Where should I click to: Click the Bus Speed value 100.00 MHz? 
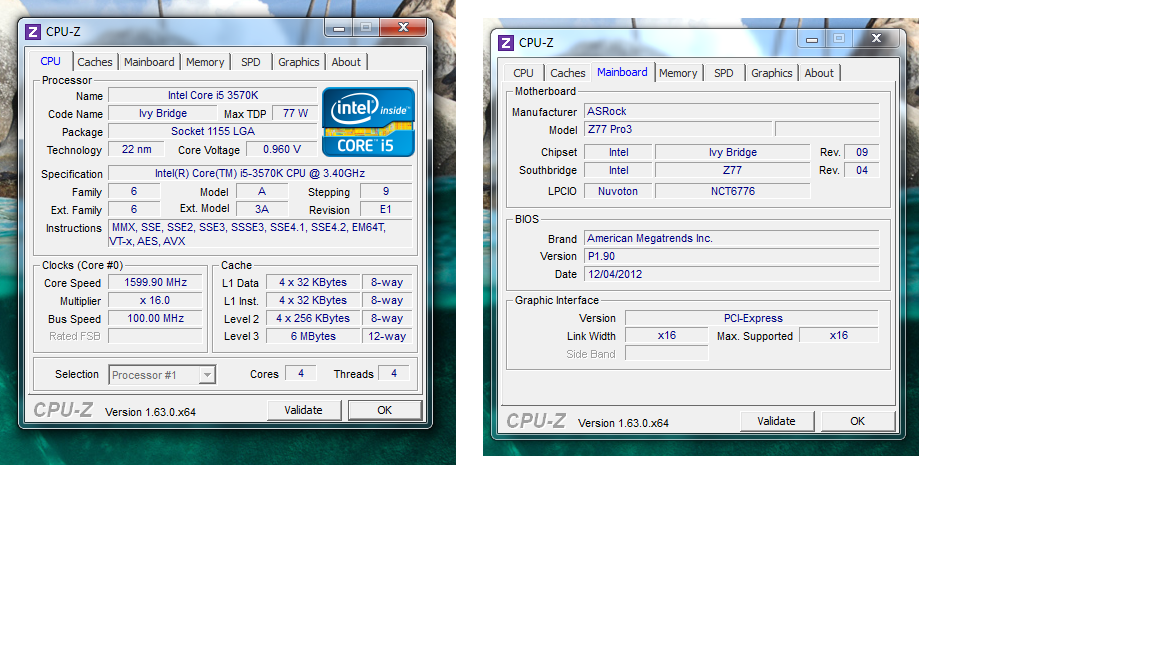[155, 318]
